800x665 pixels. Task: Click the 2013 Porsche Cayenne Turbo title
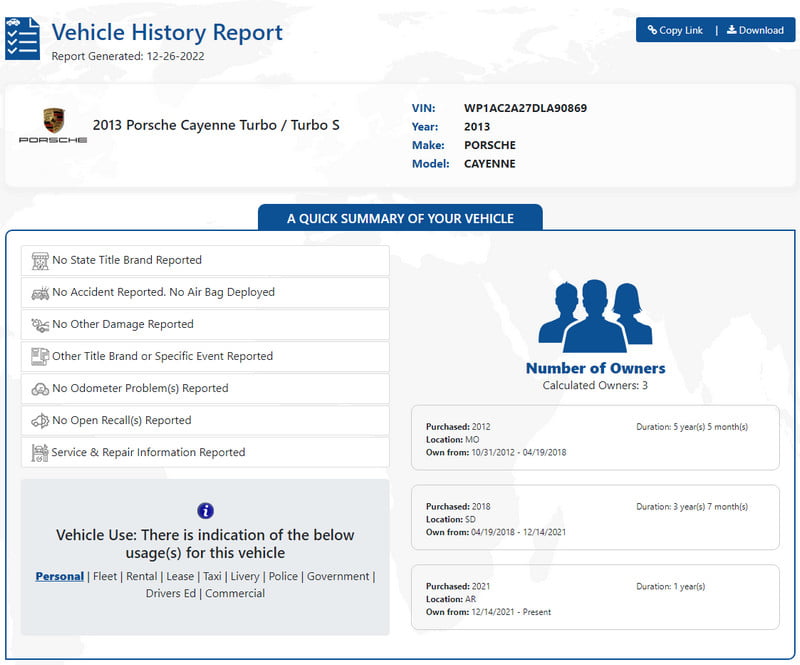[x=216, y=126]
